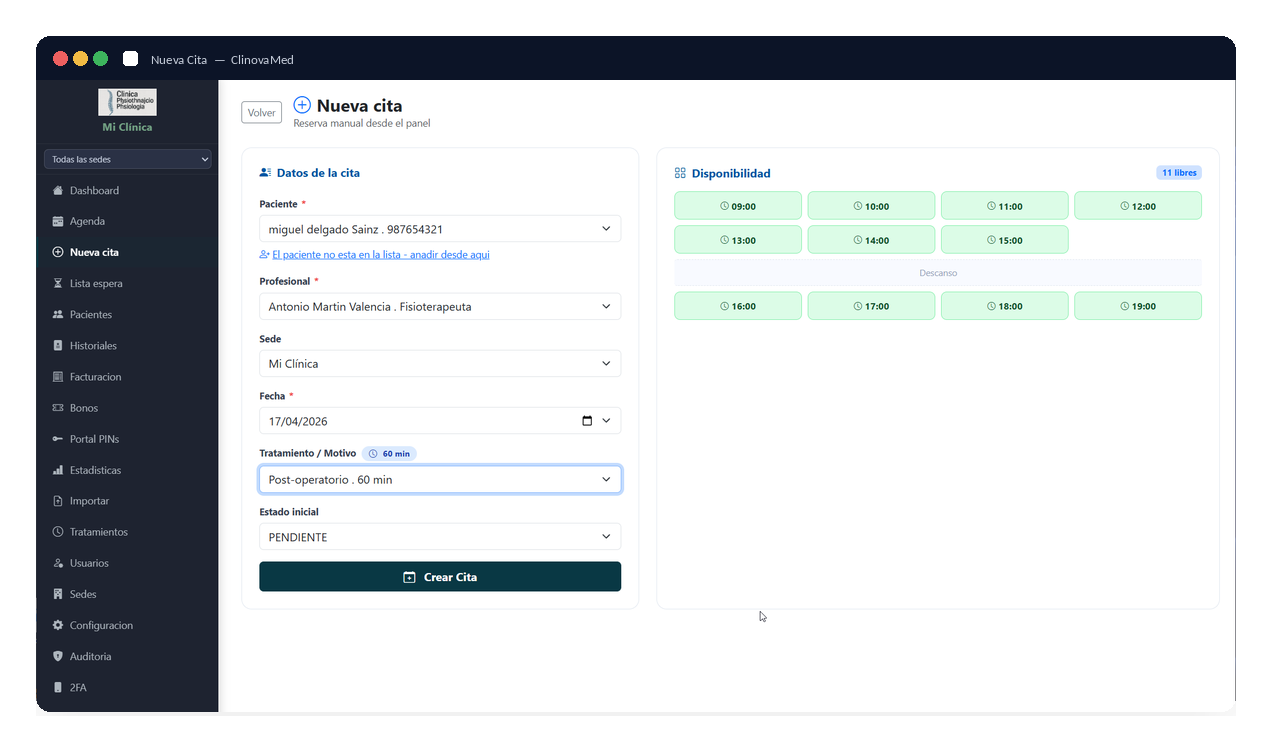Click the green maximize window button
Image resolution: width=1272 pixels, height=748 pixels.
100,59
